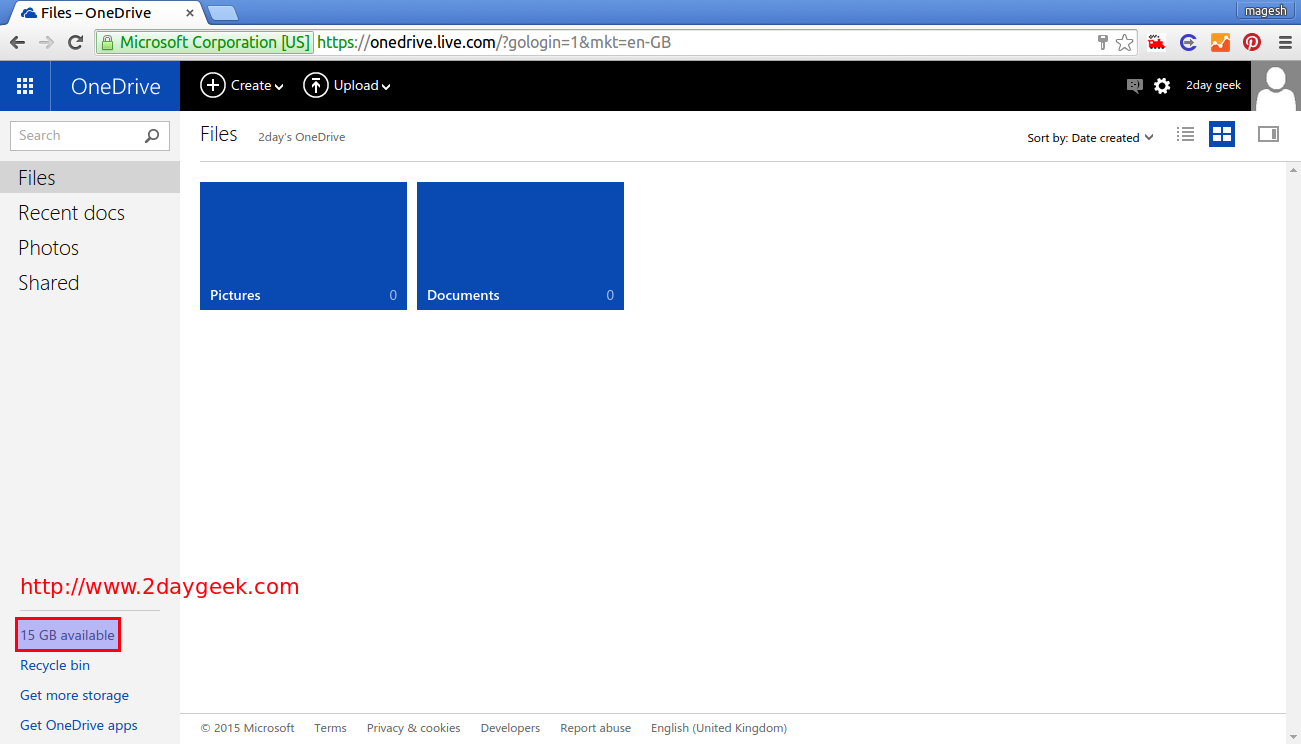Select Files in the sidebar
The width and height of the screenshot is (1301, 744).
point(90,178)
